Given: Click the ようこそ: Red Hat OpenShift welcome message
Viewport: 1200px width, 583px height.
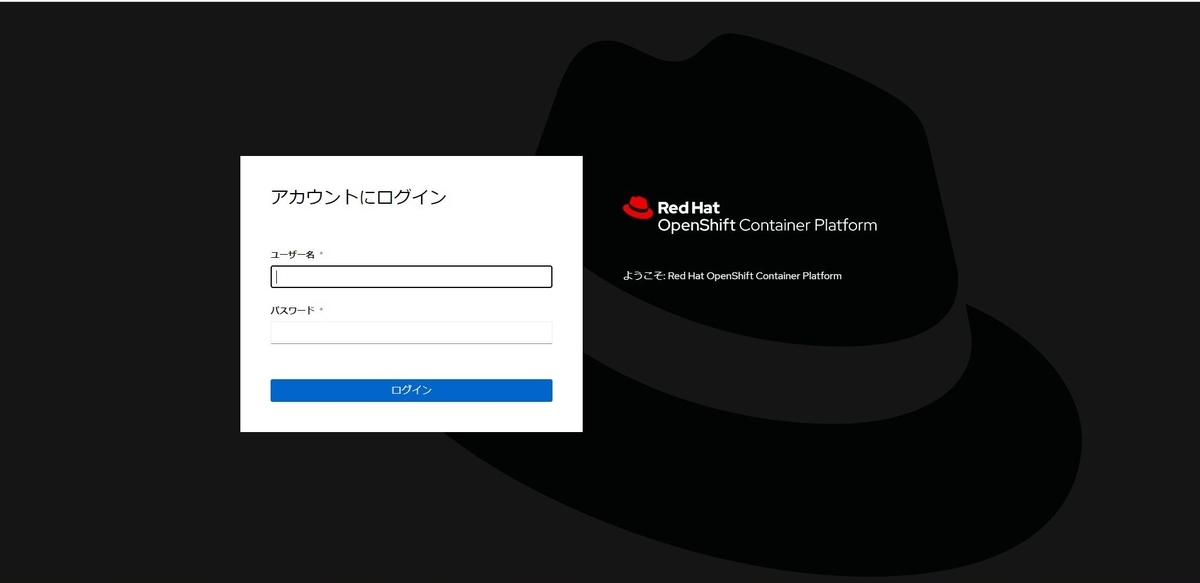Looking at the screenshot, I should [x=732, y=276].
